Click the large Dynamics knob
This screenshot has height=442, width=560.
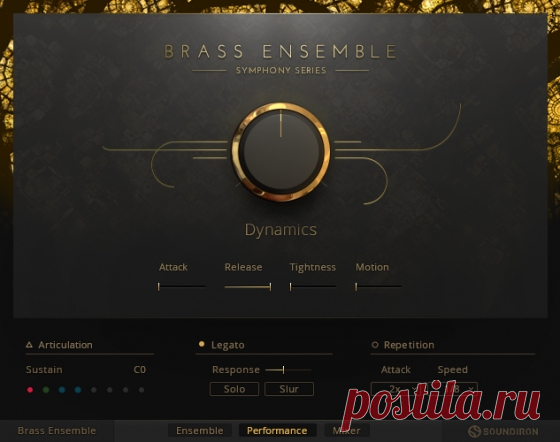pyautogui.click(x=281, y=152)
